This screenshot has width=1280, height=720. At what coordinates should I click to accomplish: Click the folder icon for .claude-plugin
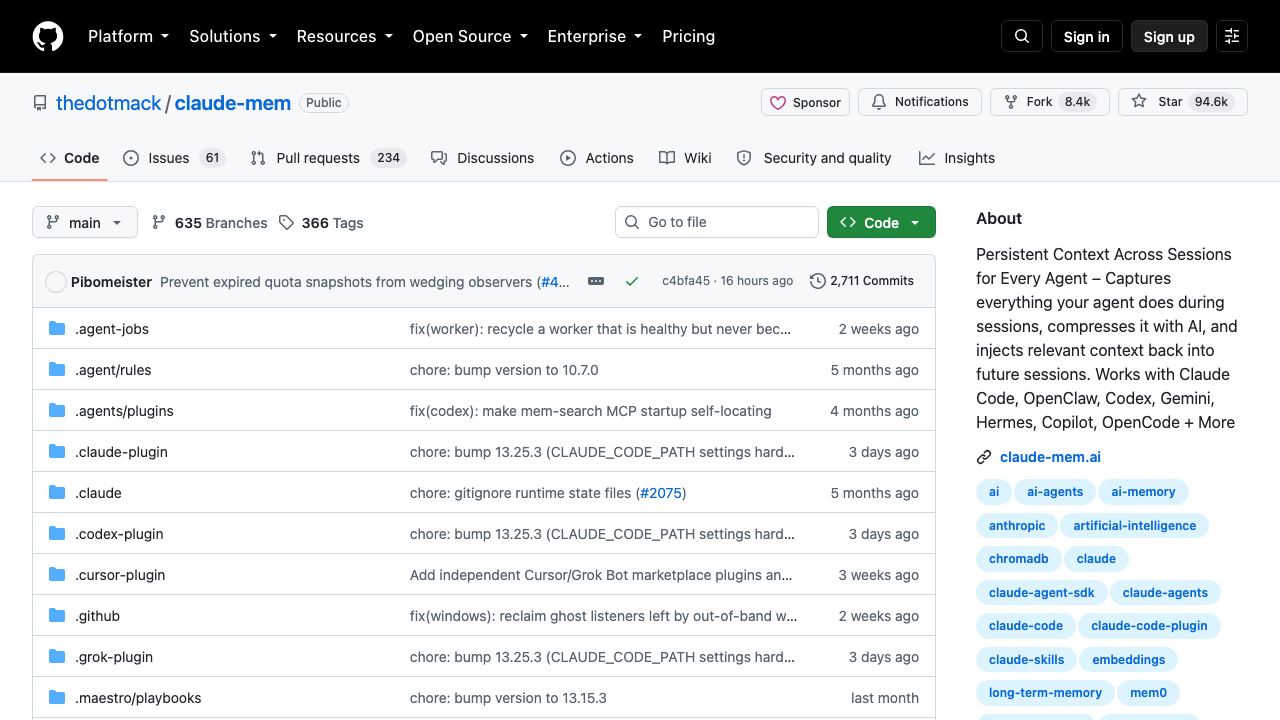(57, 451)
